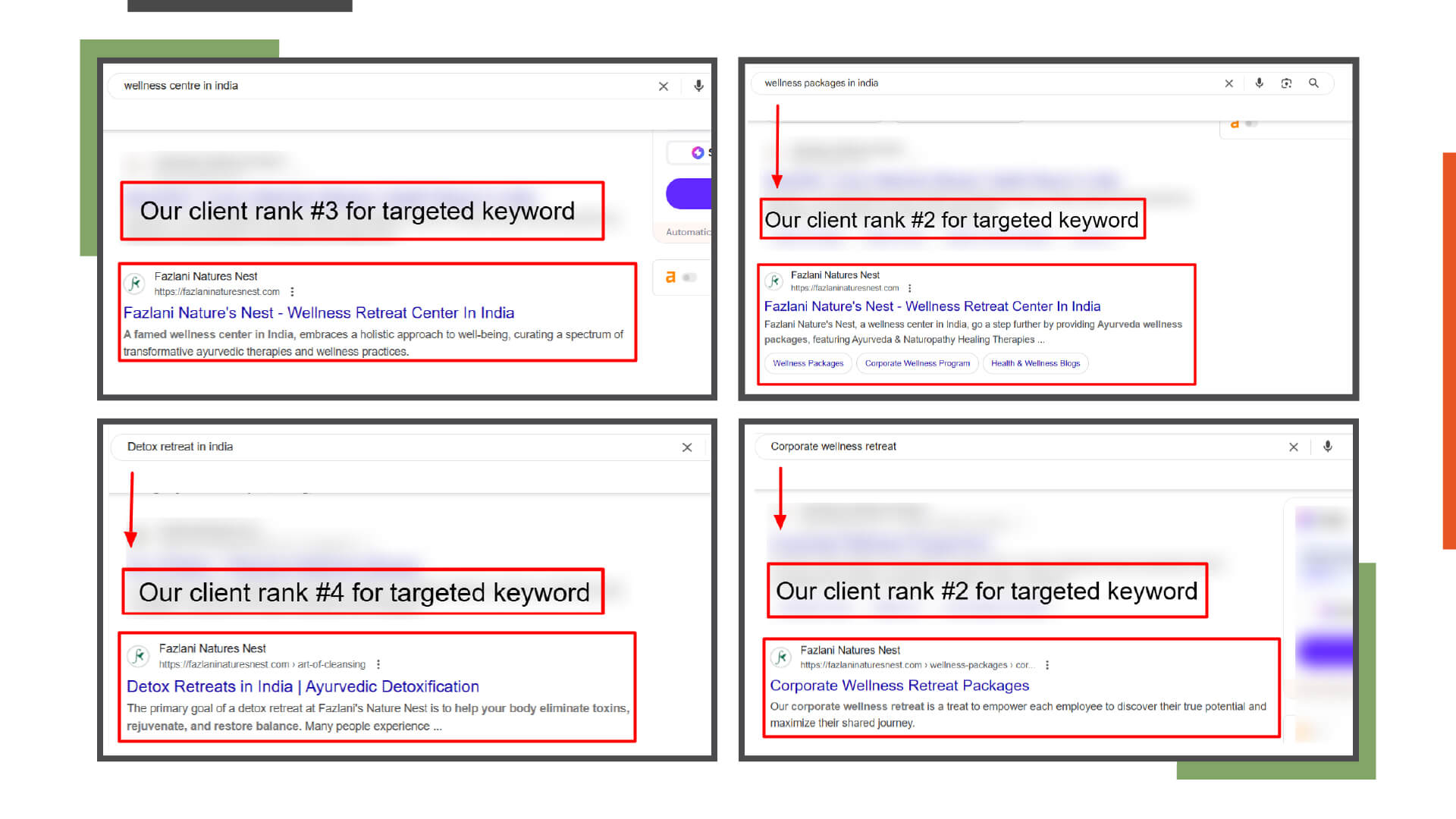Click "Fazlani Natures Nest" site name above Detox result

click(x=212, y=648)
